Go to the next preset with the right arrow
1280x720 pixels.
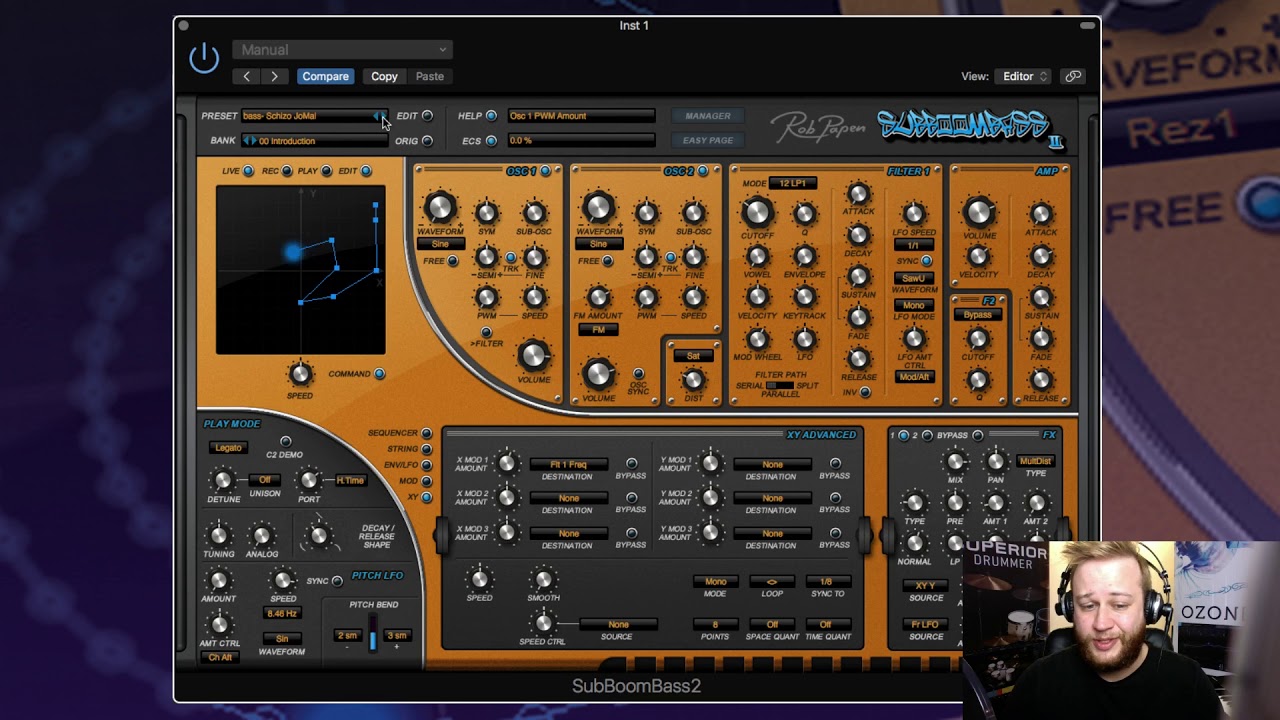(x=274, y=76)
